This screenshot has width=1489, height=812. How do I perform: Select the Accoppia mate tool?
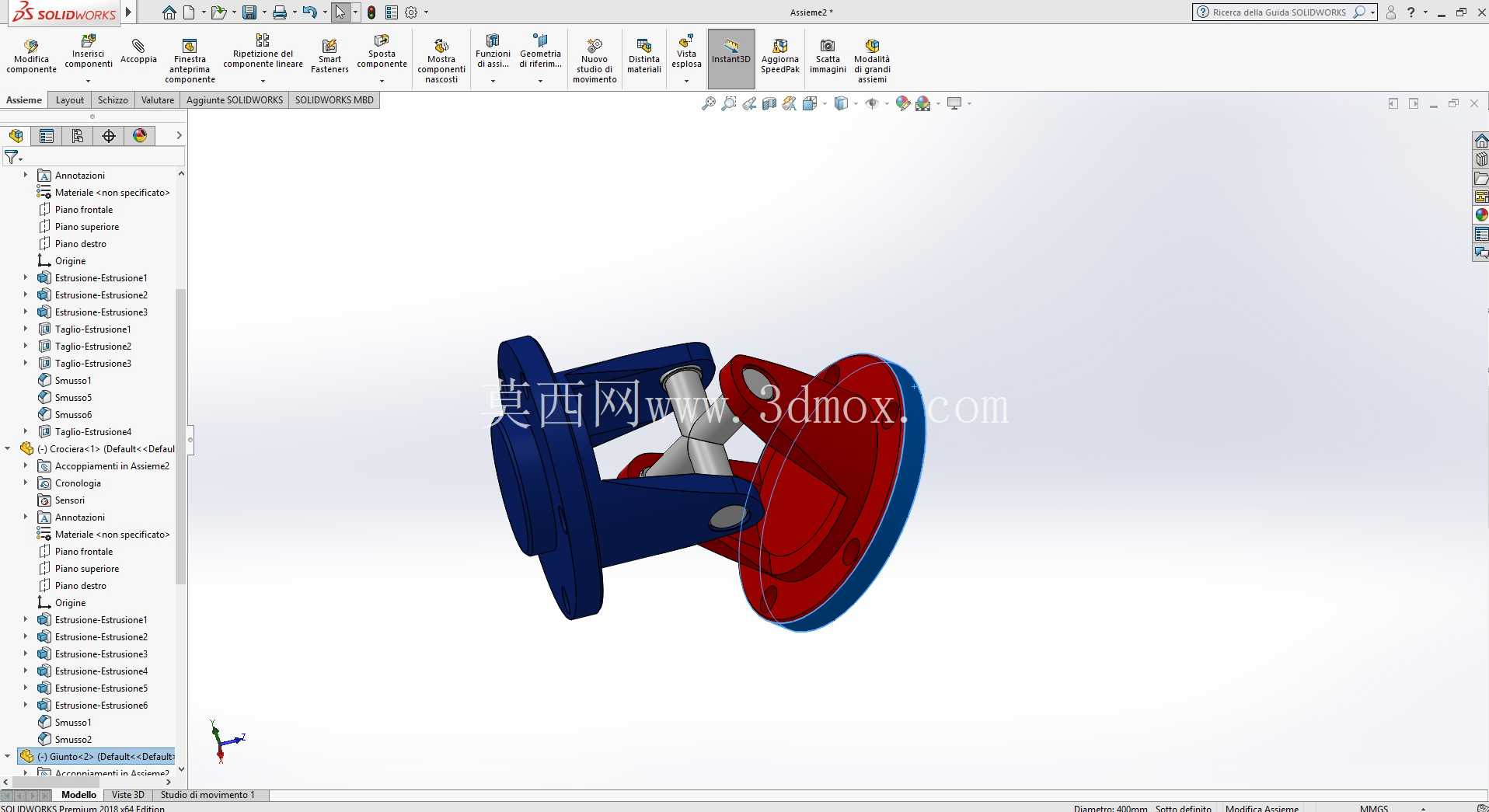coord(138,52)
